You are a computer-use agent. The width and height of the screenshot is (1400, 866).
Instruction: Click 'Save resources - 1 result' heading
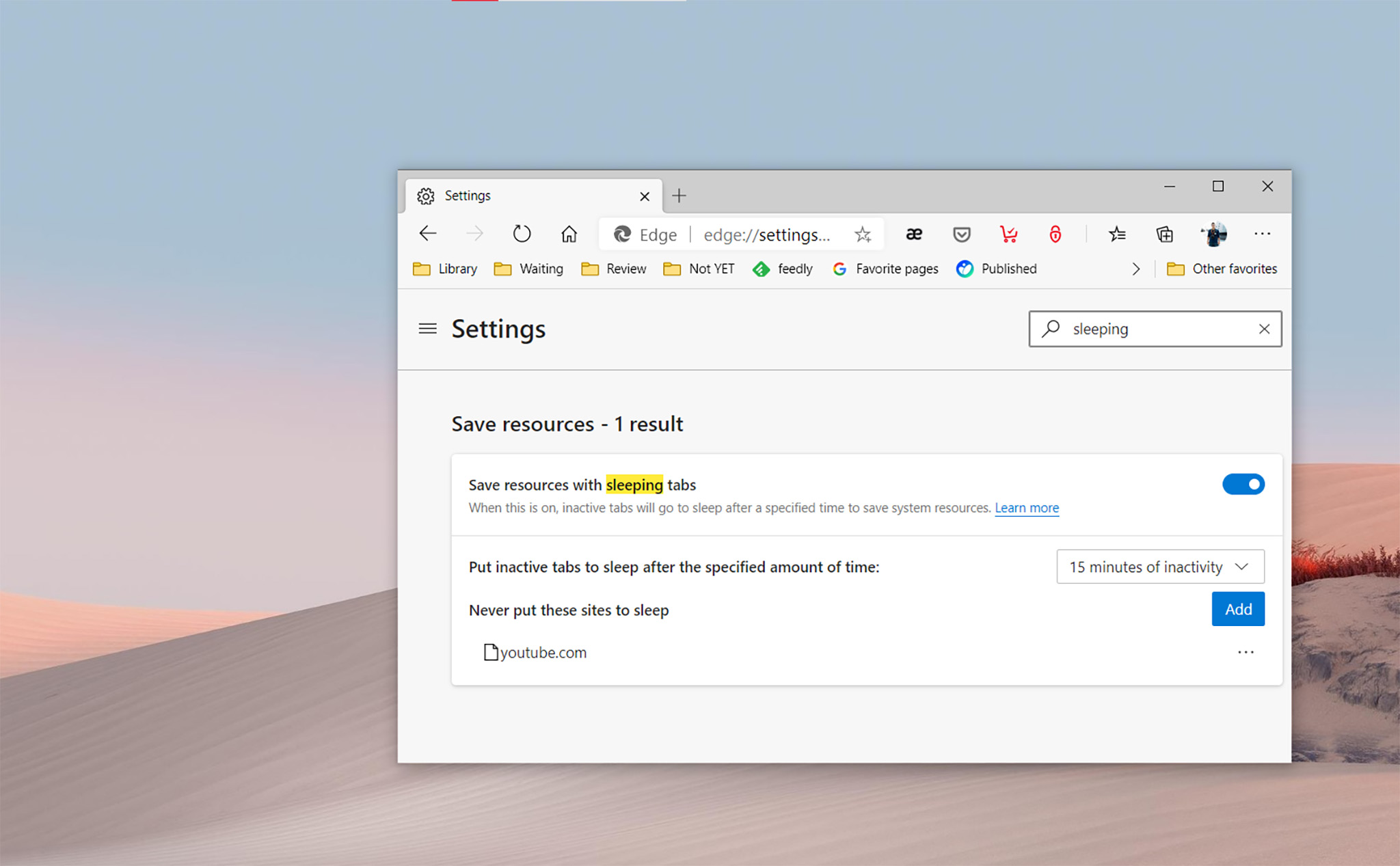click(567, 424)
